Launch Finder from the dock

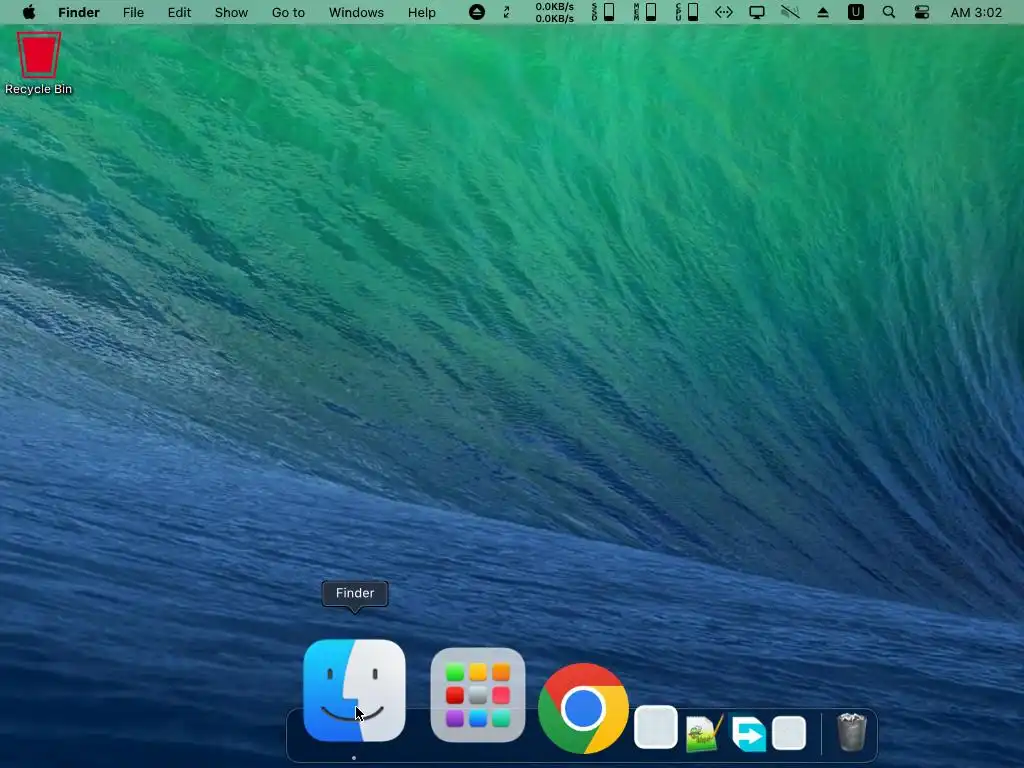pyautogui.click(x=354, y=690)
